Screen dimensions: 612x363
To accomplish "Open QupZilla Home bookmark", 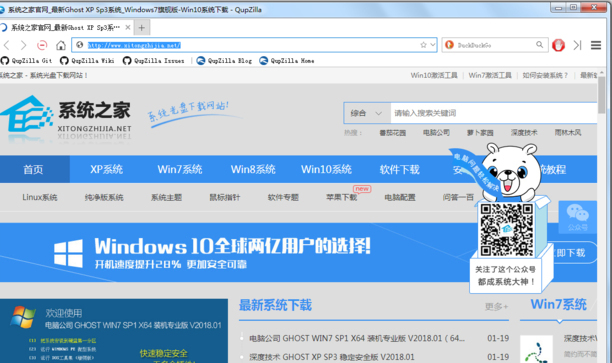I will [x=287, y=60].
